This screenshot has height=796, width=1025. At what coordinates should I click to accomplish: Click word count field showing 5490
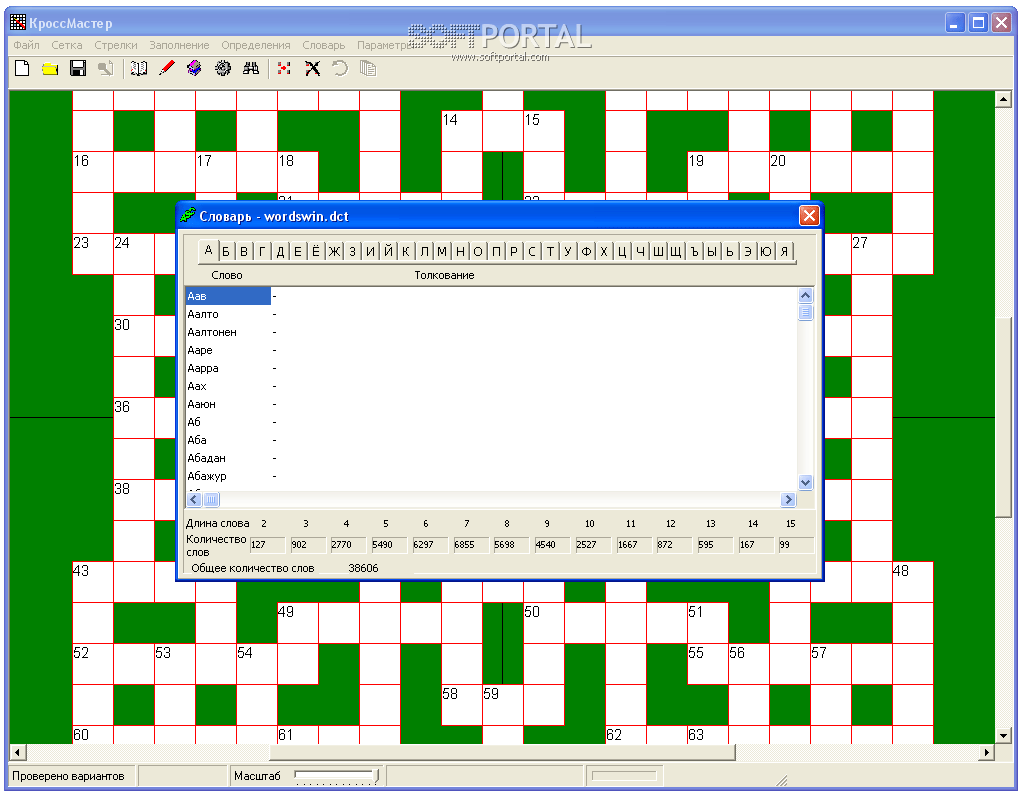389,544
